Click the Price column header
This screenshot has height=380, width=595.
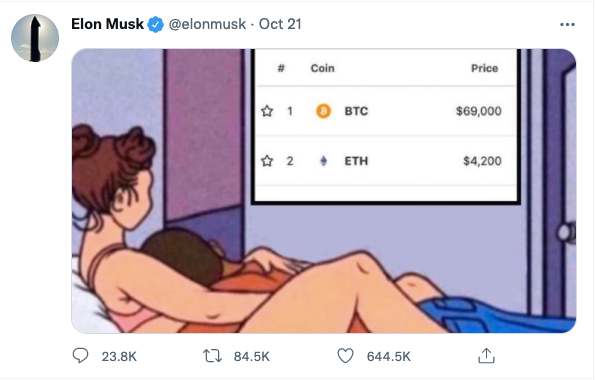pyautogui.click(x=484, y=68)
